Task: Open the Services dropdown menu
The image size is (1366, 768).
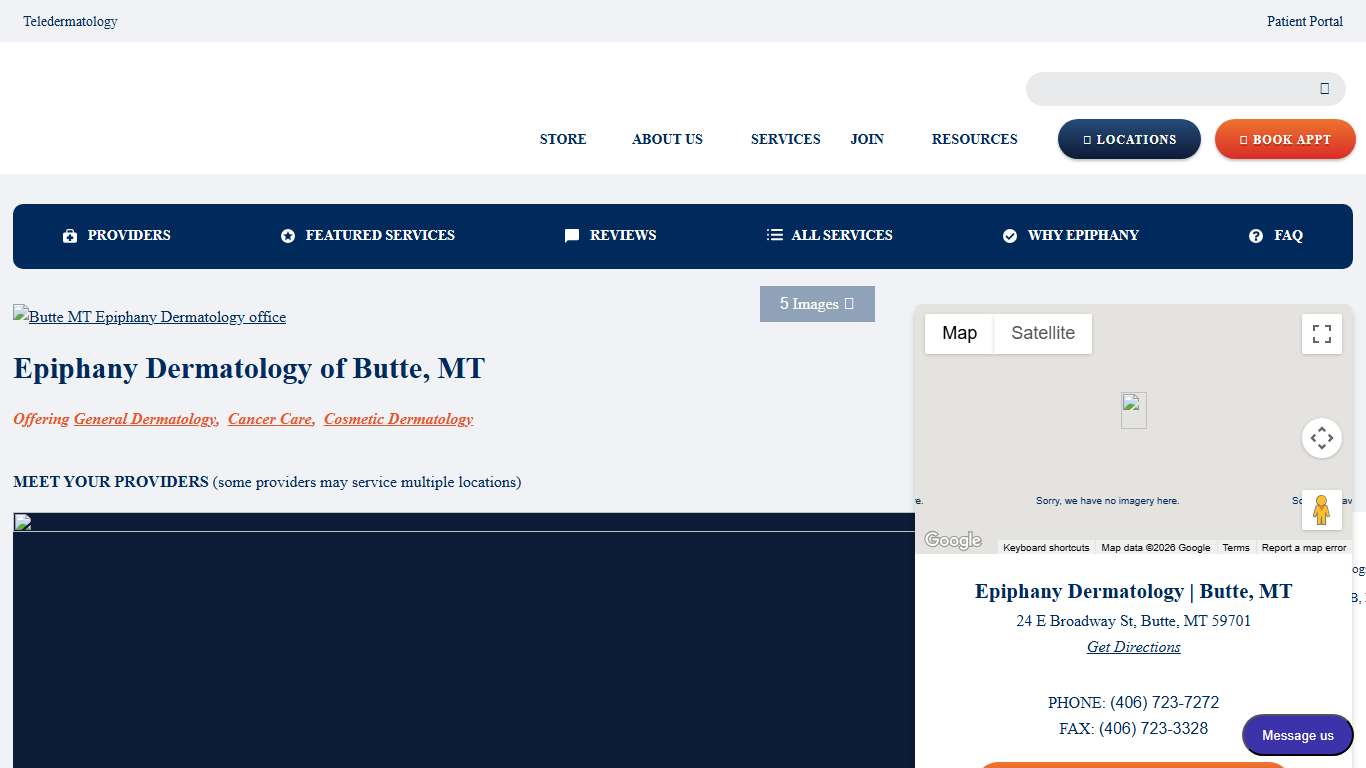Action: (786, 139)
